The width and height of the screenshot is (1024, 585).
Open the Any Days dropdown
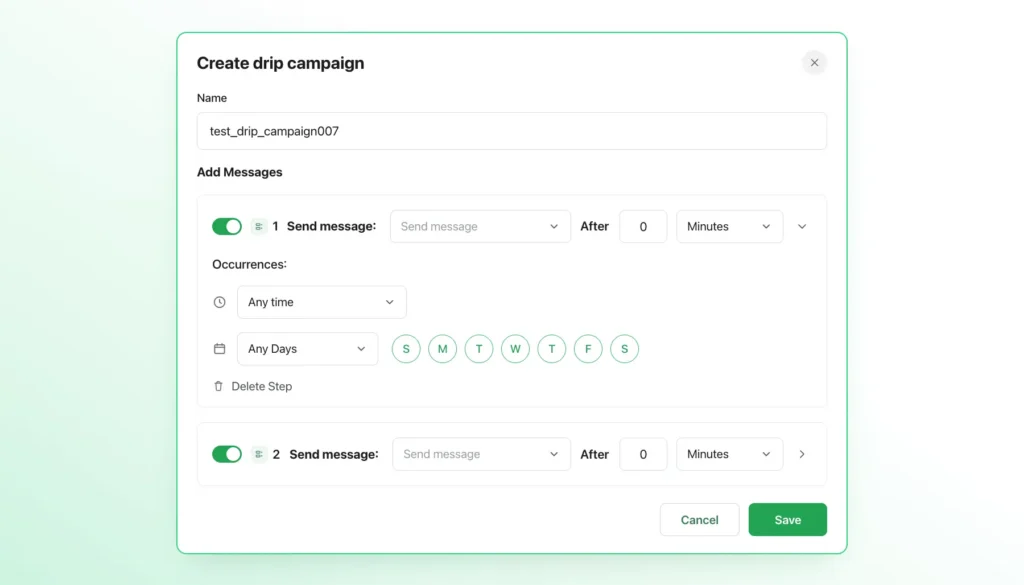307,349
